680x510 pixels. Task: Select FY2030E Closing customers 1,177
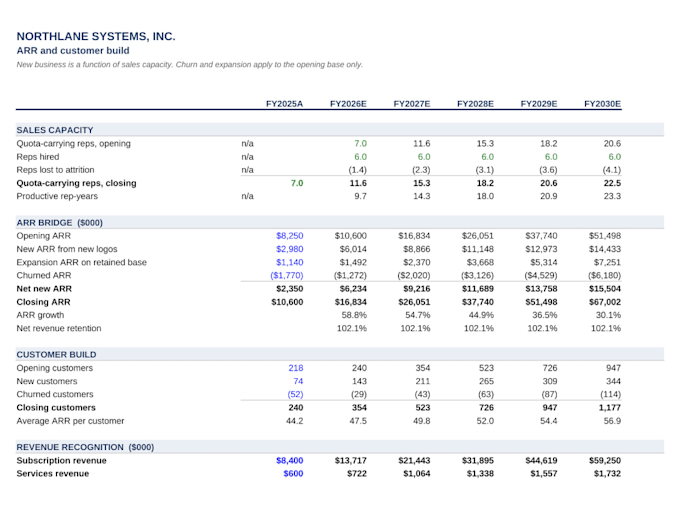click(x=609, y=408)
